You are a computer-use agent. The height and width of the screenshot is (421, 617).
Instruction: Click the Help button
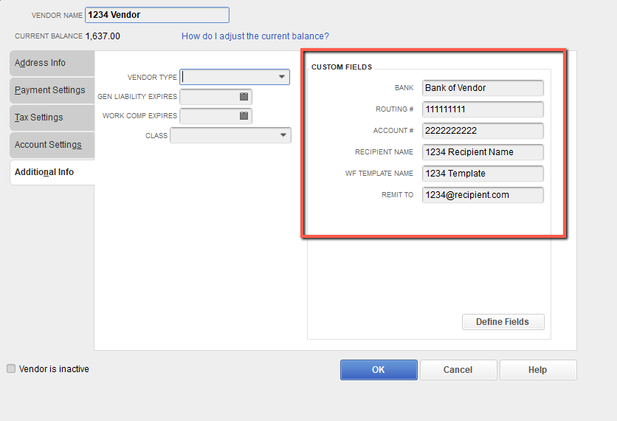point(537,370)
